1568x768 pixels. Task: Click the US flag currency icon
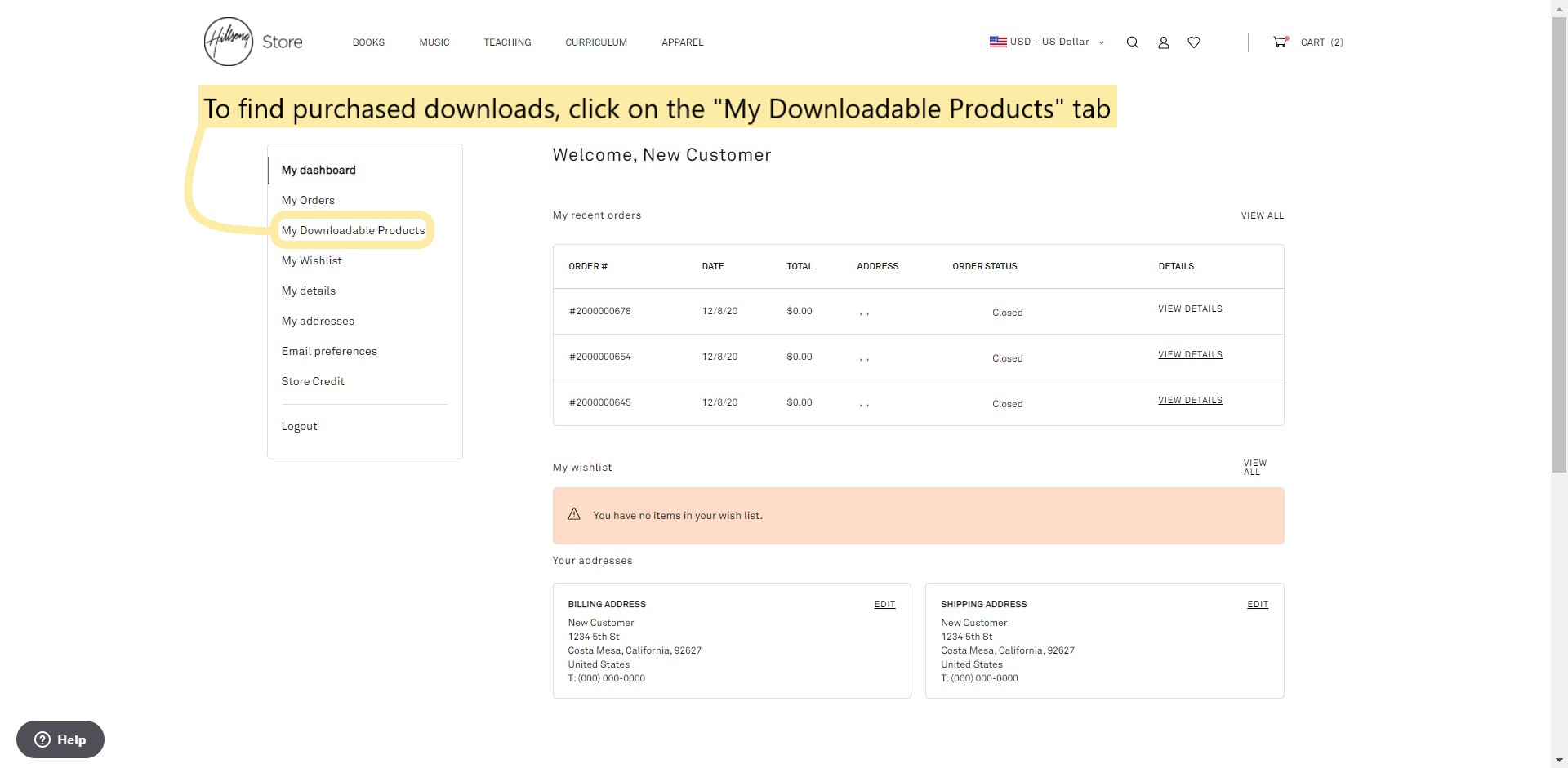point(997,42)
